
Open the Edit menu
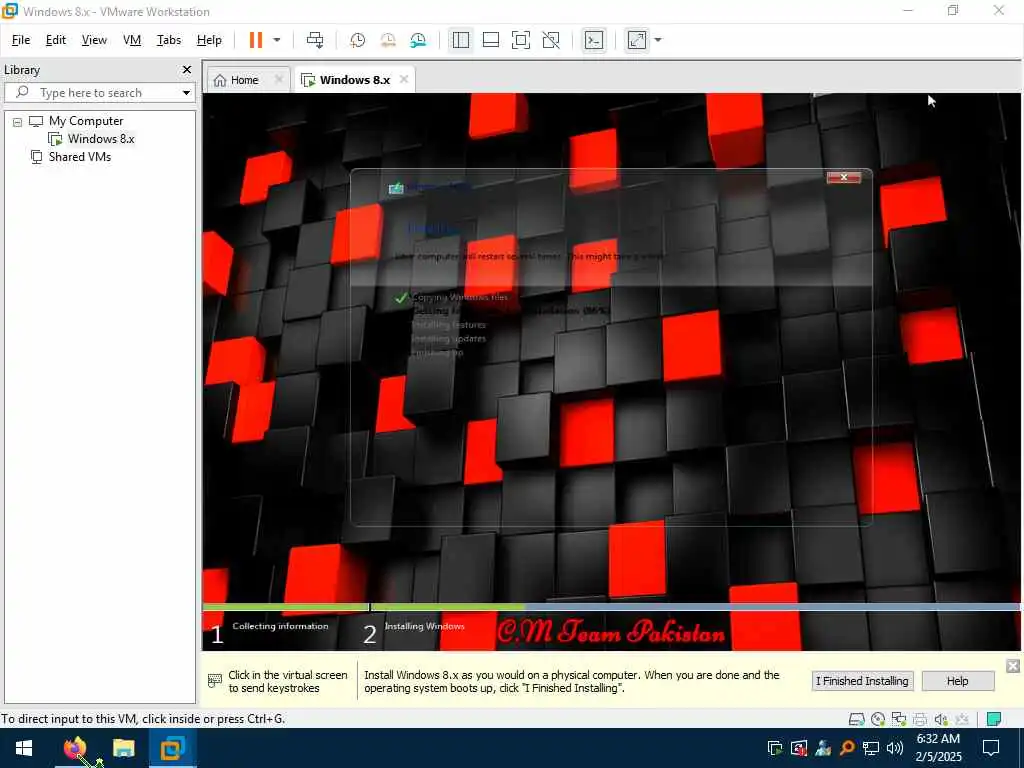click(x=56, y=40)
